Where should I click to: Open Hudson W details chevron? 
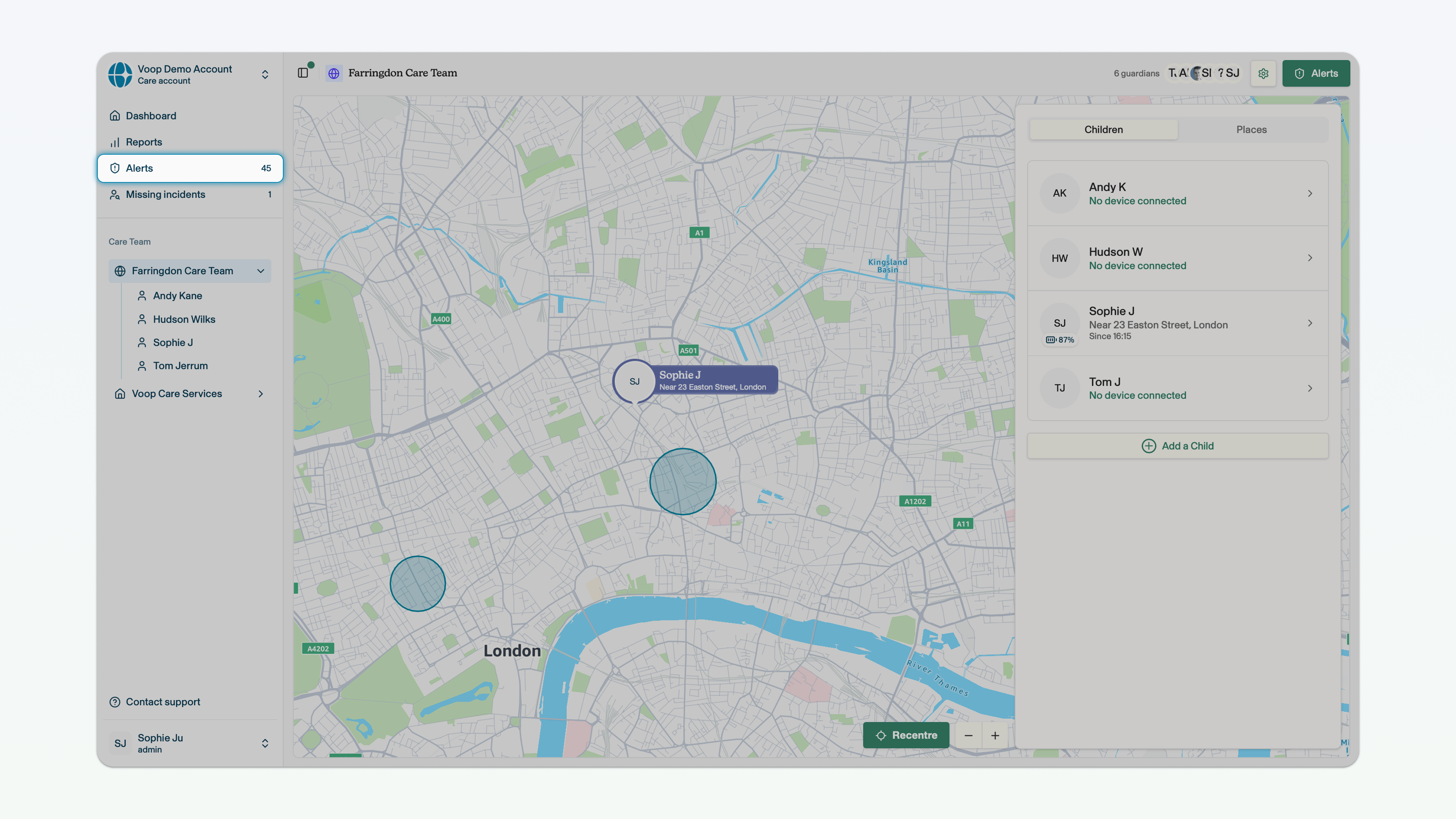coord(1310,258)
